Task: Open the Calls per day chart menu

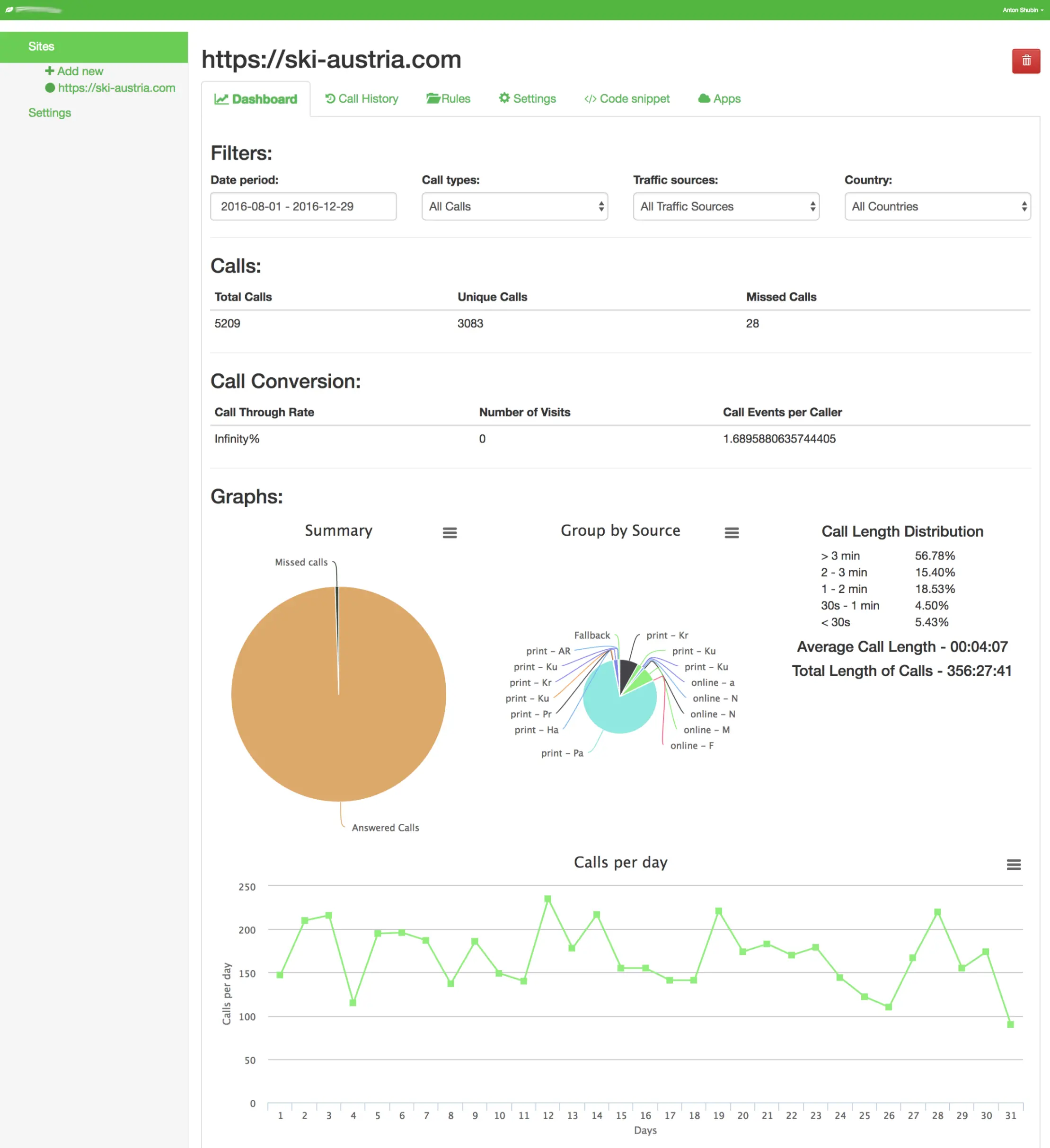Action: [x=1014, y=864]
